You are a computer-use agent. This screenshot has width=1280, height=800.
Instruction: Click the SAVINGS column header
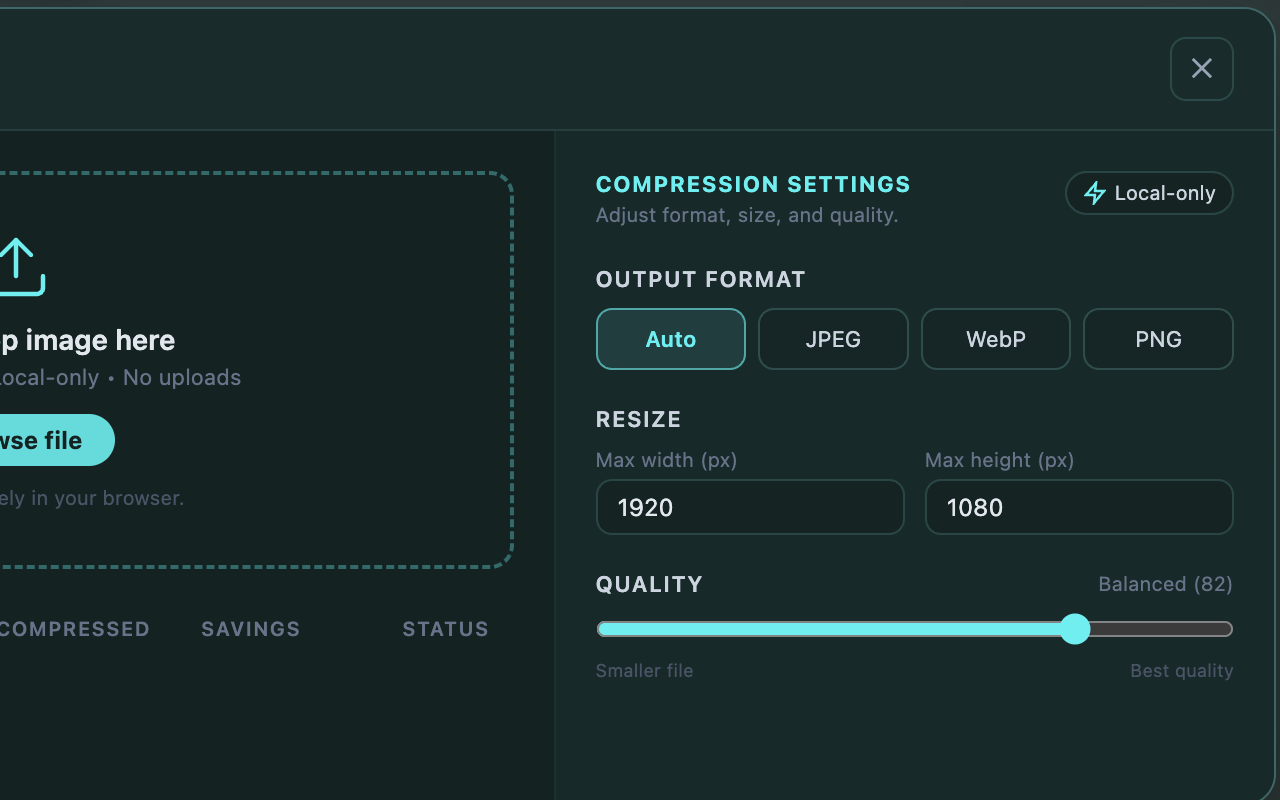click(251, 629)
